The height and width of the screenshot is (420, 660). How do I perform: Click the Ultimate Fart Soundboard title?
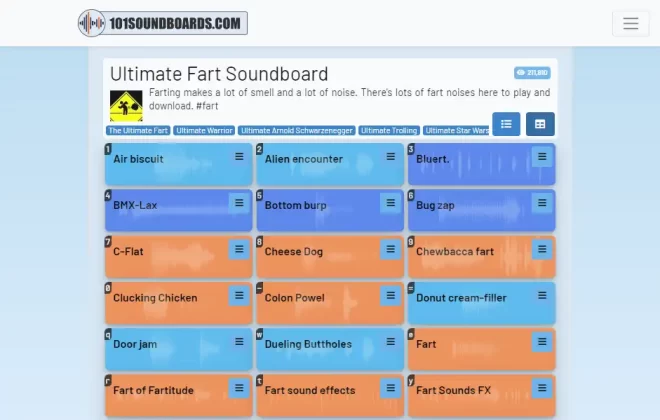(219, 74)
